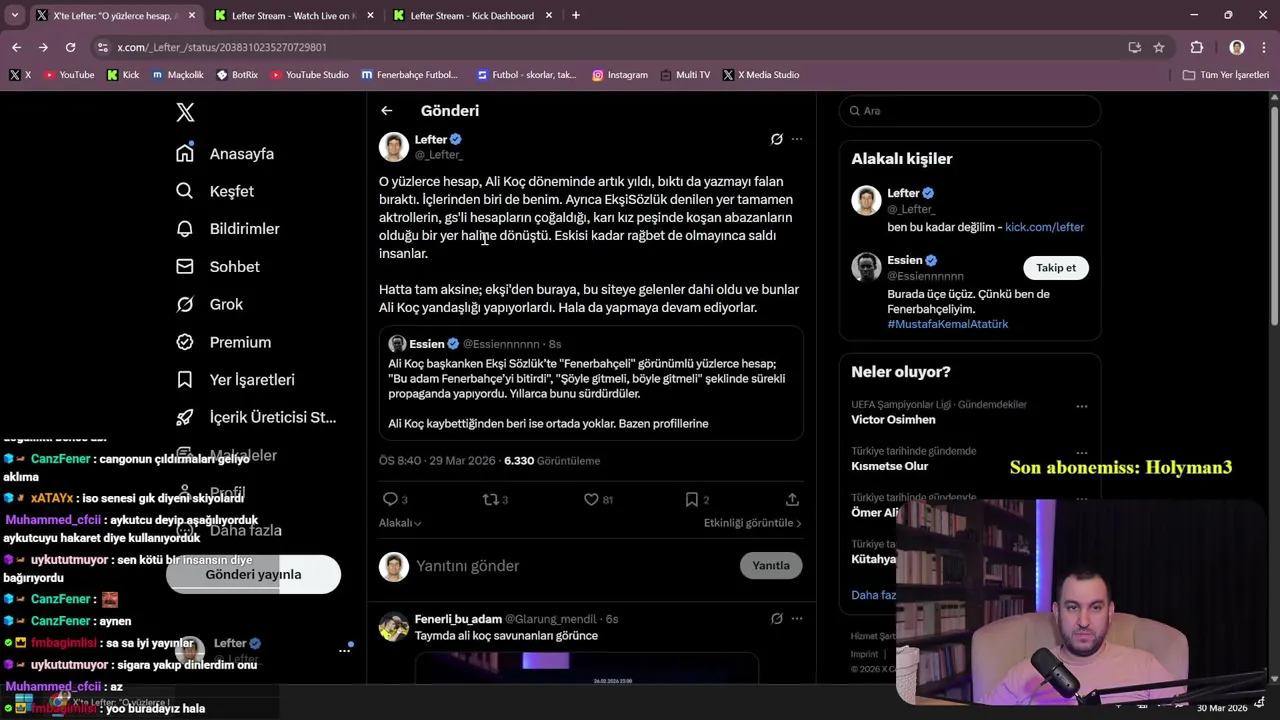
Task: Click Grok icon on Lefter's post
Action: [x=776, y=139]
